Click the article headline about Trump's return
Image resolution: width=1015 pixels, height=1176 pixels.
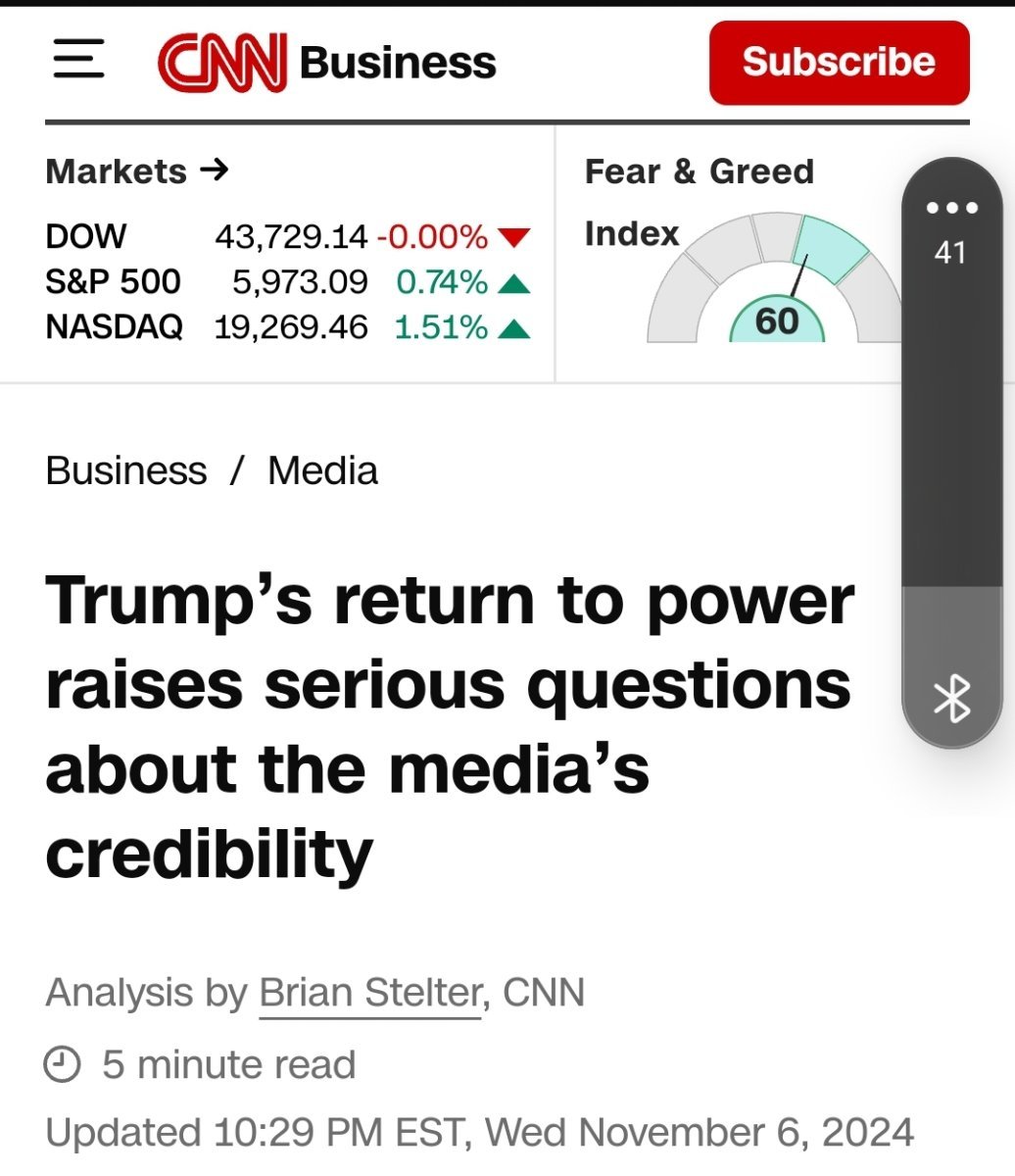pos(449,725)
